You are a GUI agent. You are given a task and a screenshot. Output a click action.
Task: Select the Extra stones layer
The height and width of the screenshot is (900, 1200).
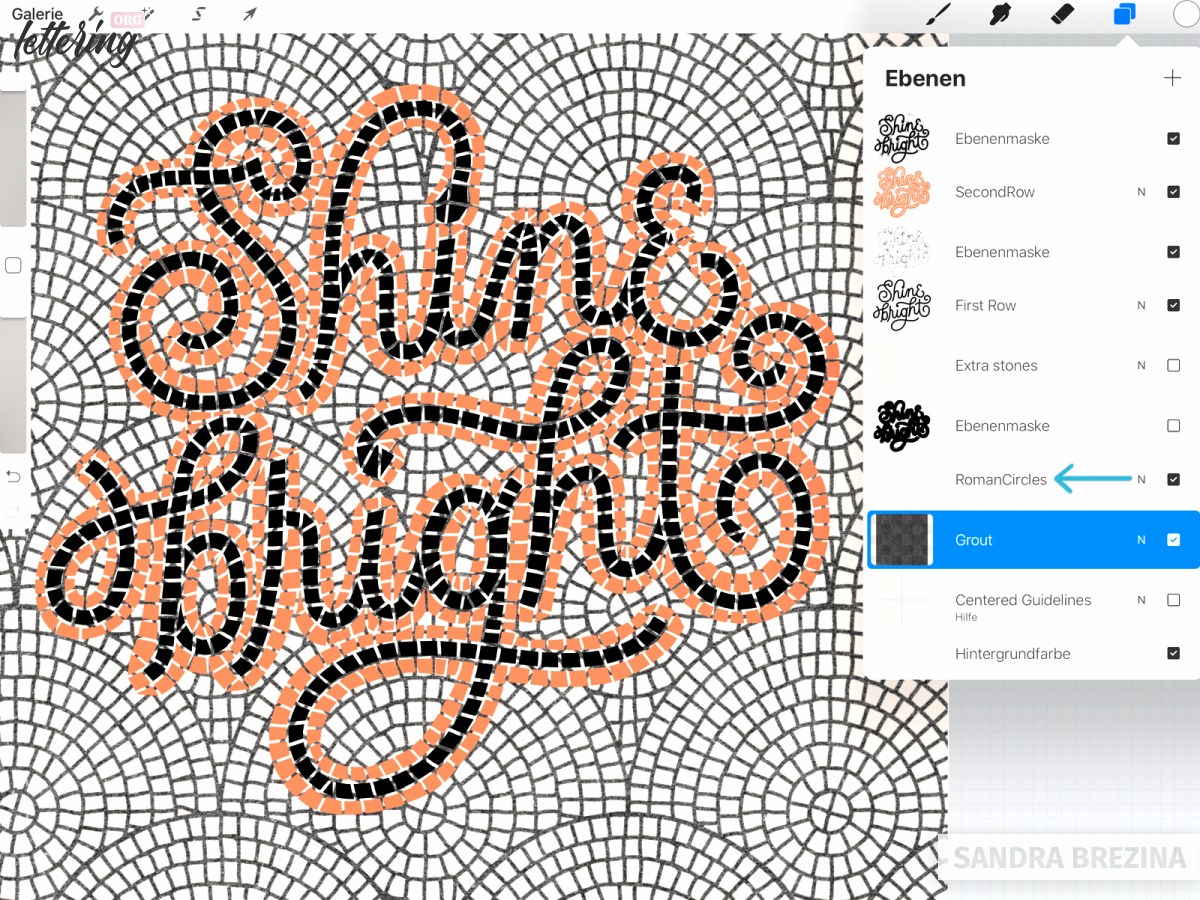coord(996,365)
